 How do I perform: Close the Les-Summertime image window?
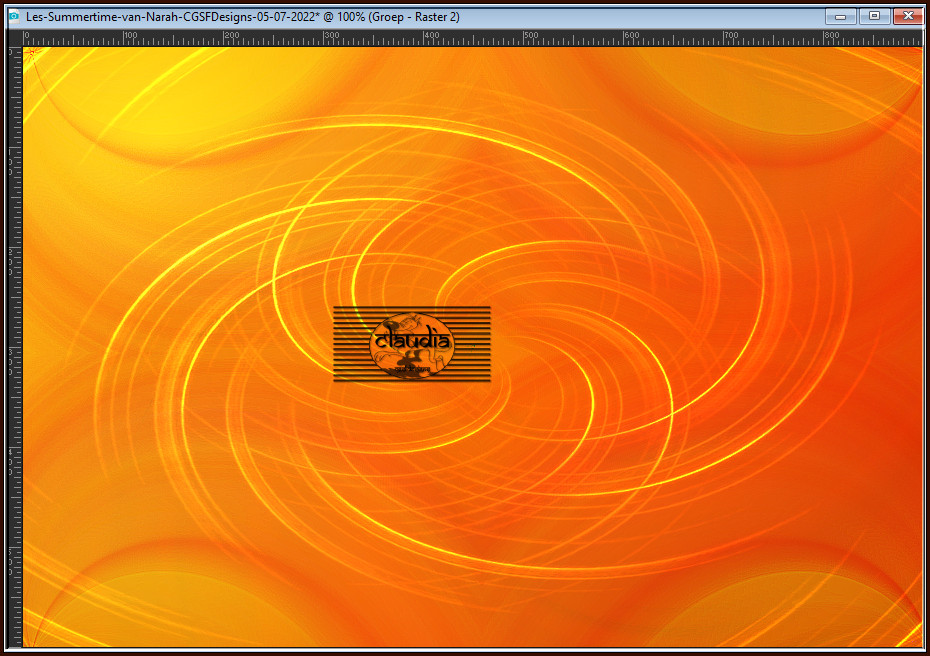[x=908, y=17]
